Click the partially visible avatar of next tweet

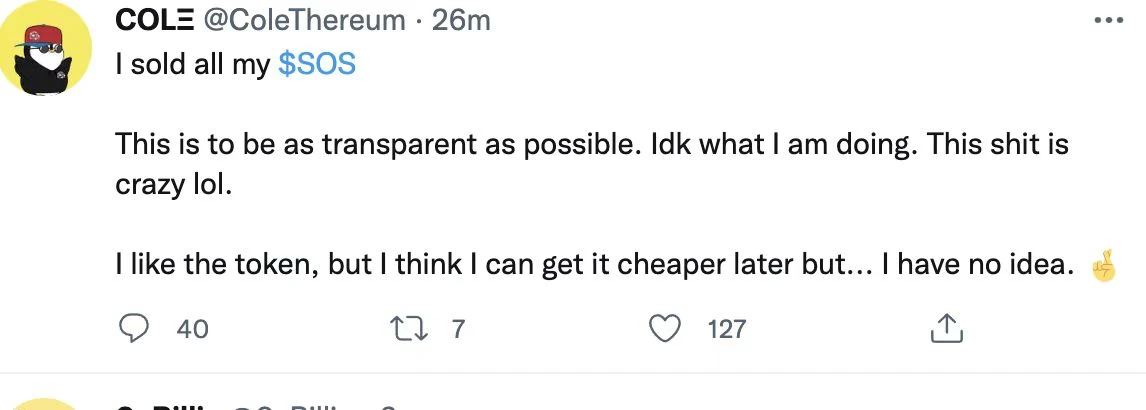(44, 404)
